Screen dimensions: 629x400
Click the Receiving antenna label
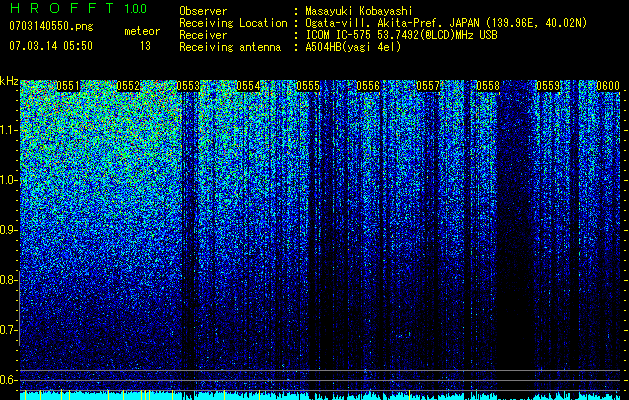click(x=230, y=47)
